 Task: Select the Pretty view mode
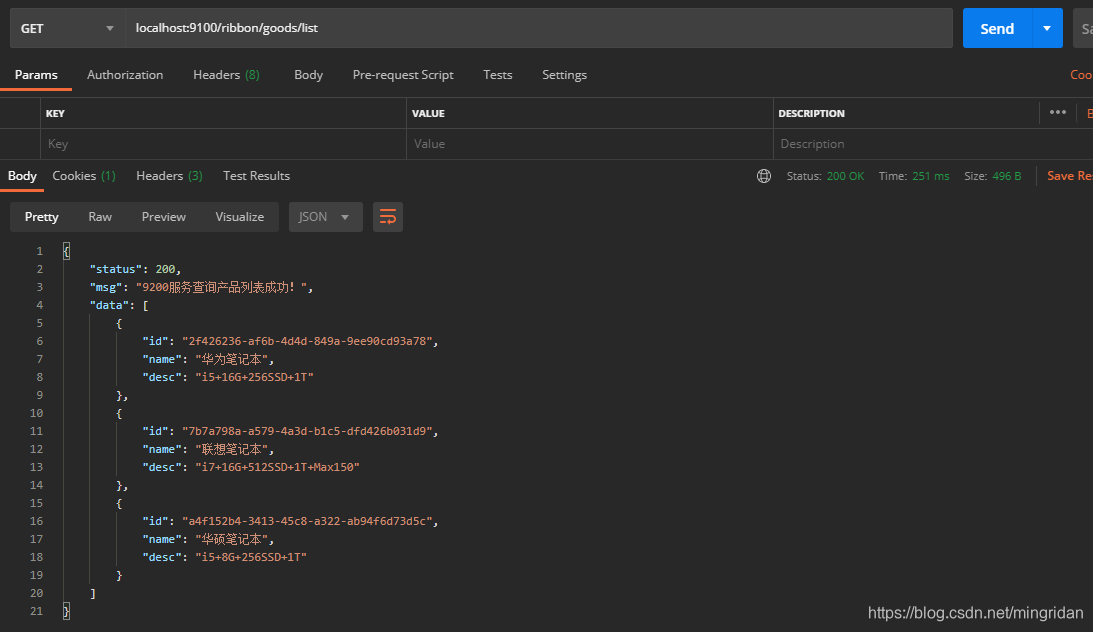(42, 217)
